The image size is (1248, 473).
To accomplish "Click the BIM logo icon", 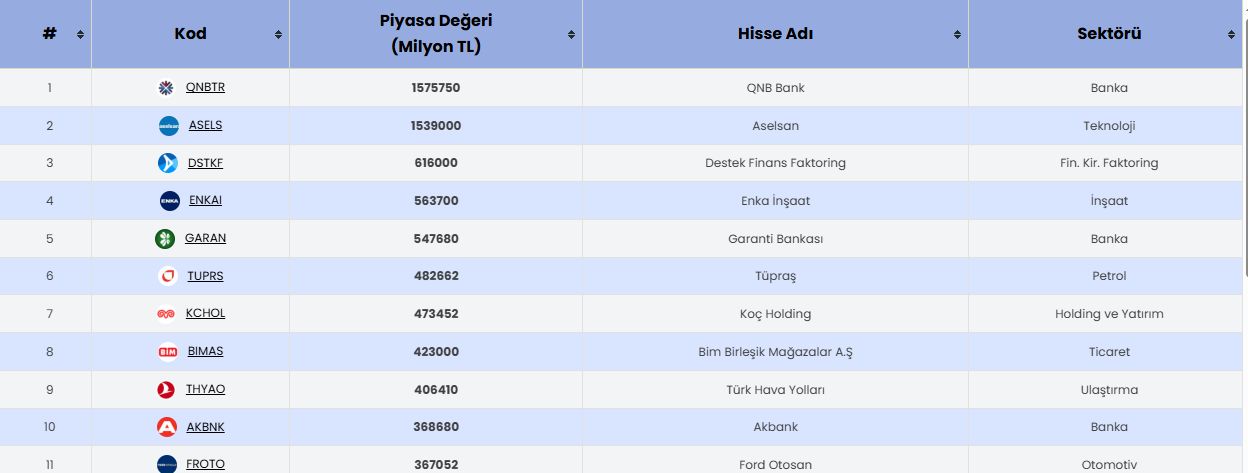I will pyautogui.click(x=167, y=352).
